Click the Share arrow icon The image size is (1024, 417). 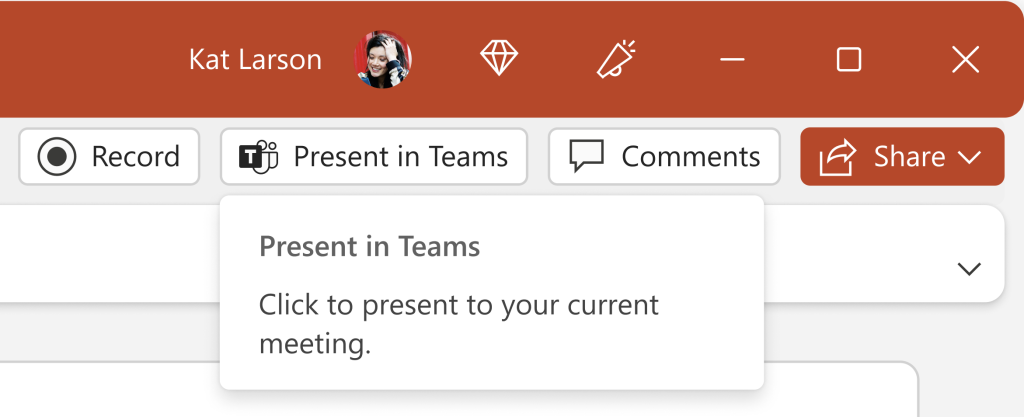[838, 157]
